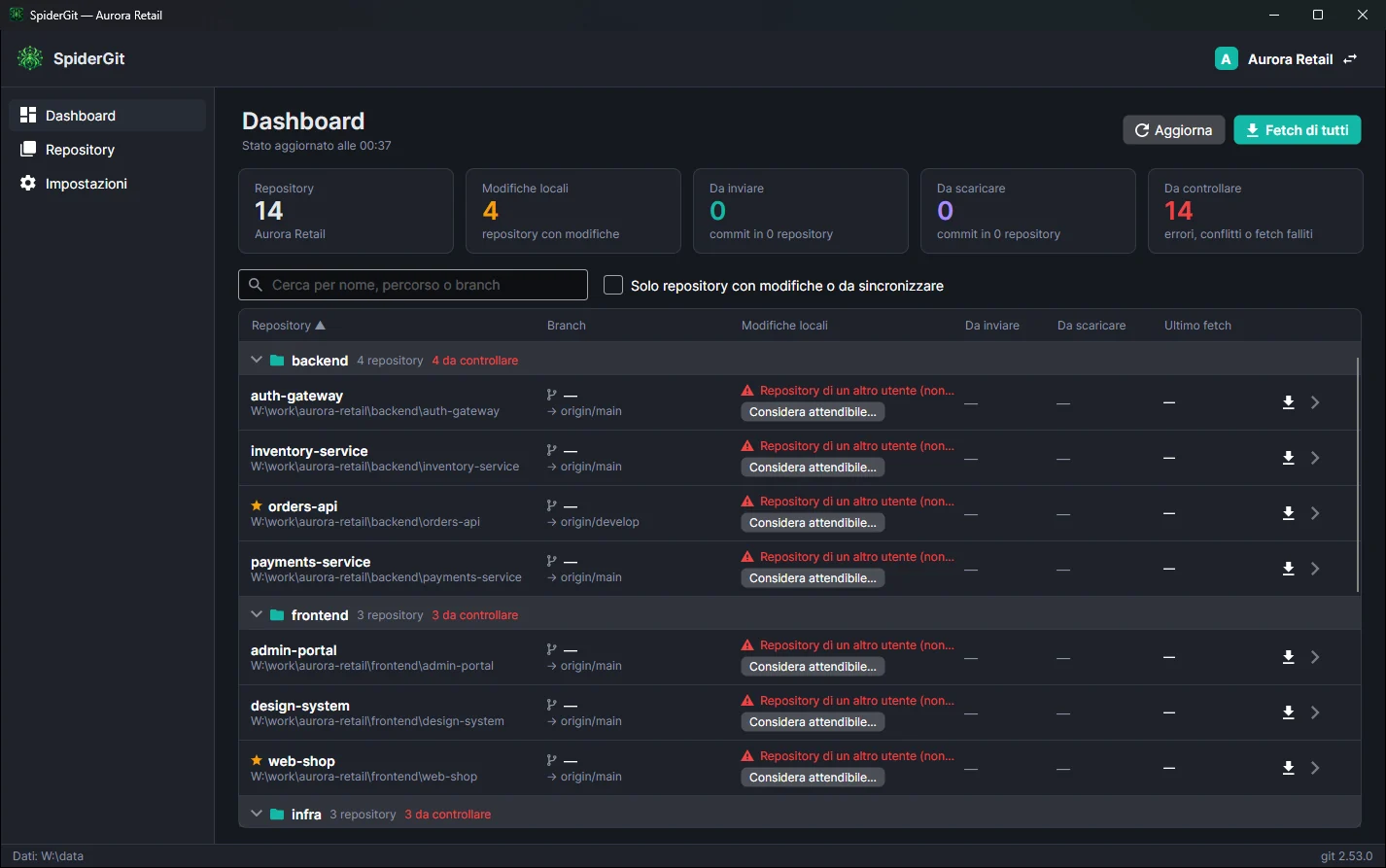Open Impostazioni in the sidebar
Screen dimensions: 1386x868
108,184
